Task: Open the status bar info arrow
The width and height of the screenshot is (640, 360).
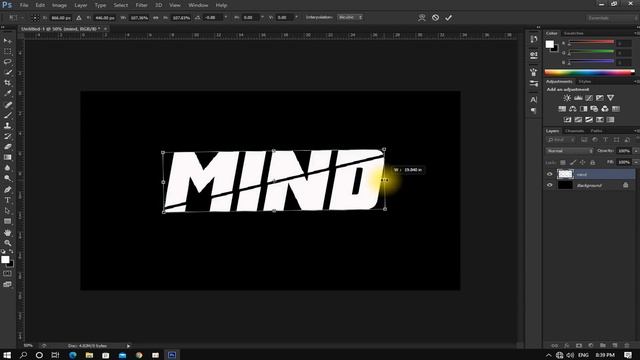Action: click(x=128, y=346)
